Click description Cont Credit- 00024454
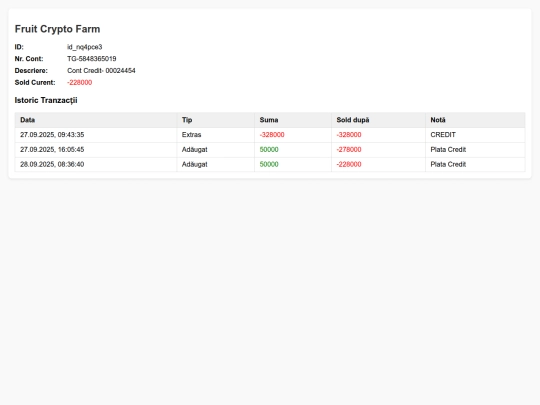 101,71
